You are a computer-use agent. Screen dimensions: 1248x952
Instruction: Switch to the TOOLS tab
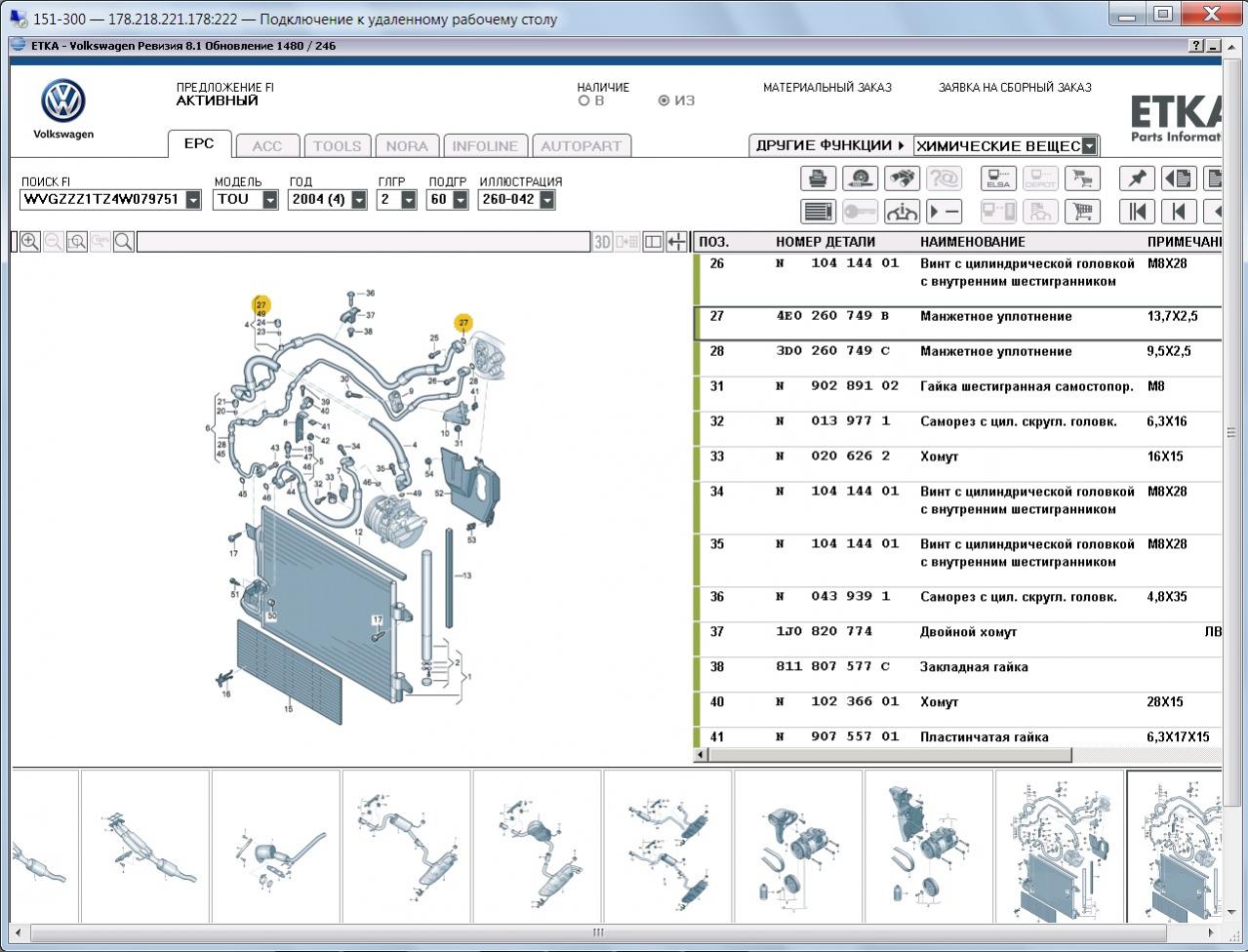click(x=338, y=145)
